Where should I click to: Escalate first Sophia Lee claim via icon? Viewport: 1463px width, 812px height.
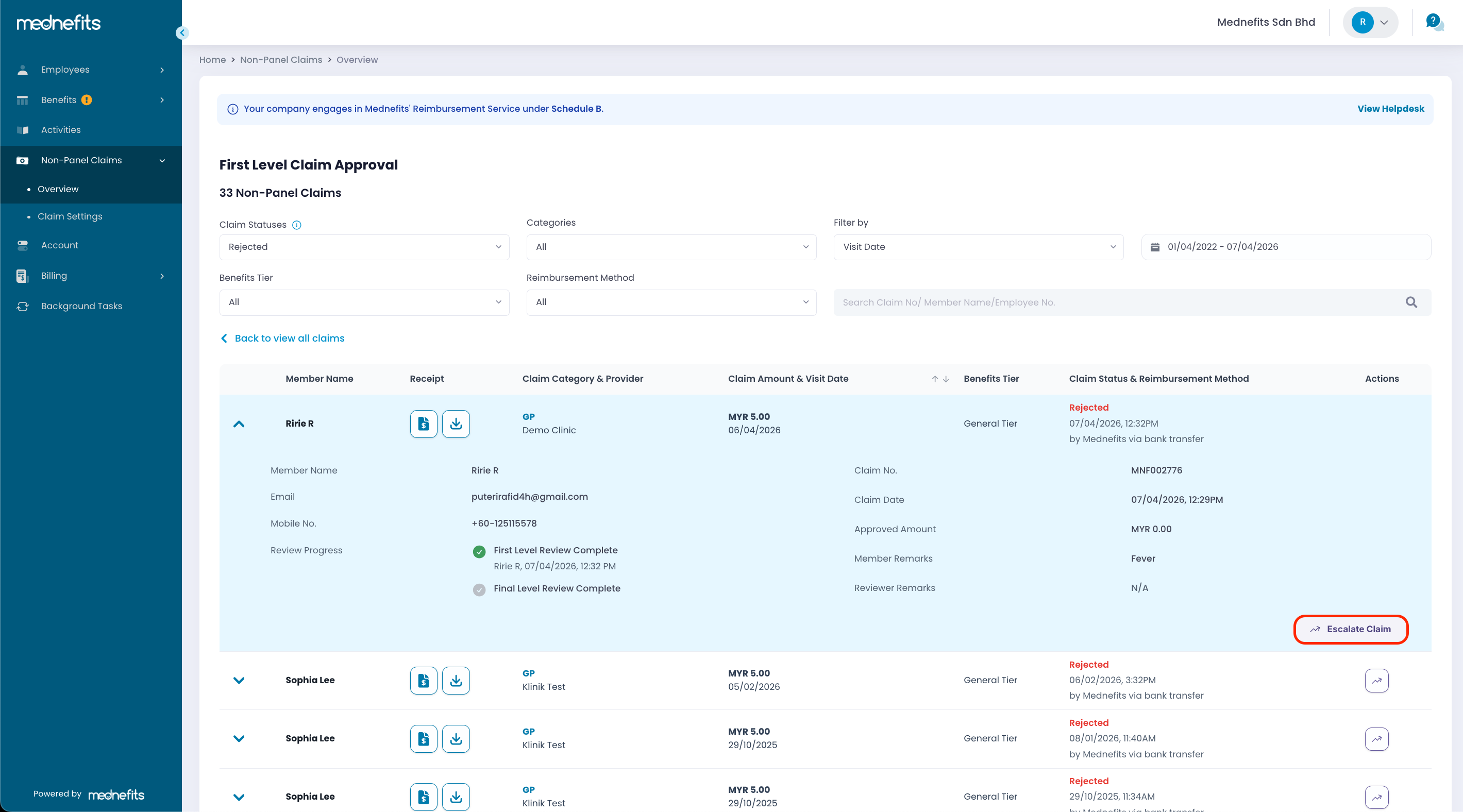(1376, 680)
